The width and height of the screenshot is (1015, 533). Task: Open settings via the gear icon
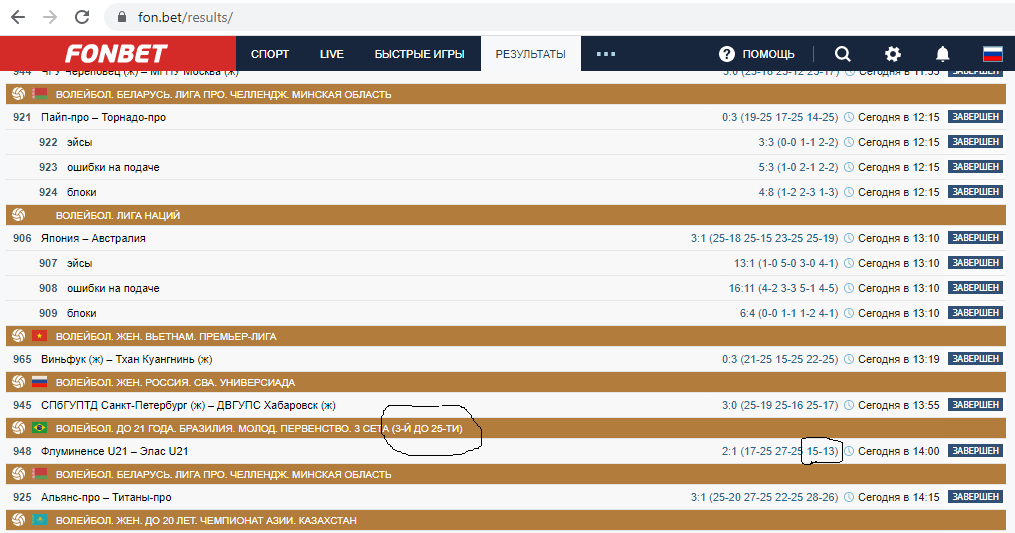(x=892, y=54)
